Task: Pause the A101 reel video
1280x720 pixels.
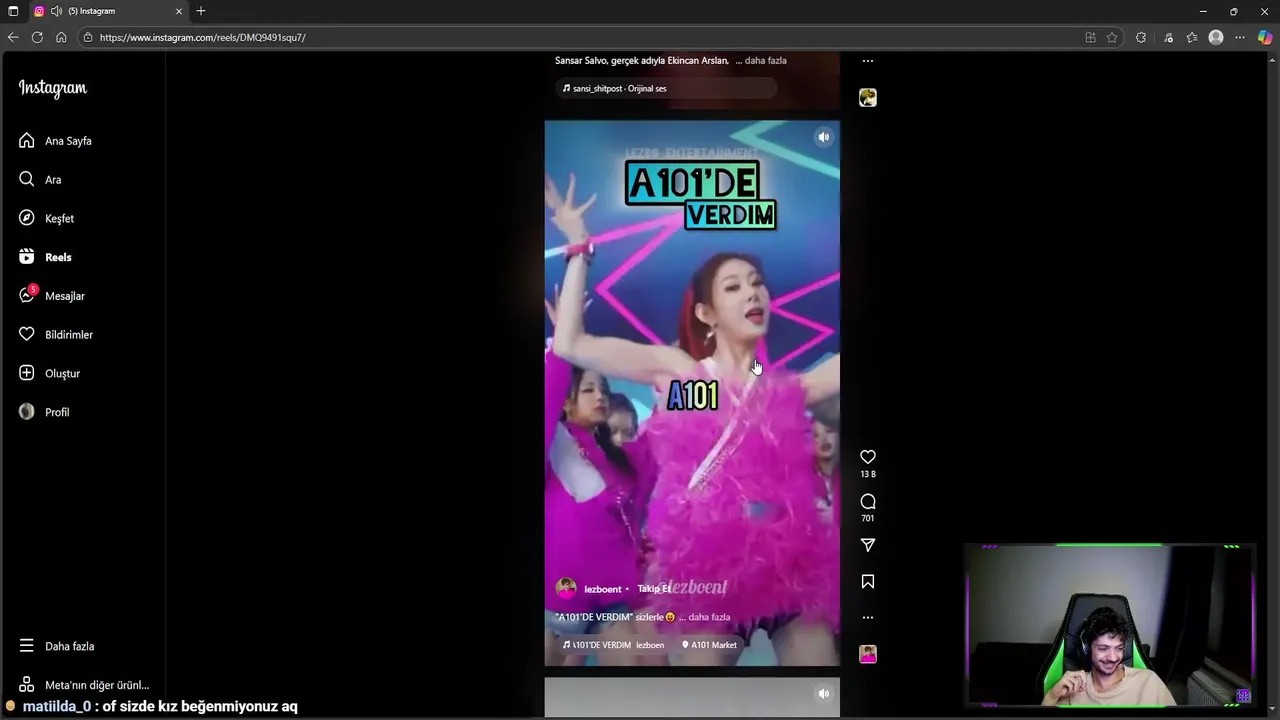Action: 692,393
